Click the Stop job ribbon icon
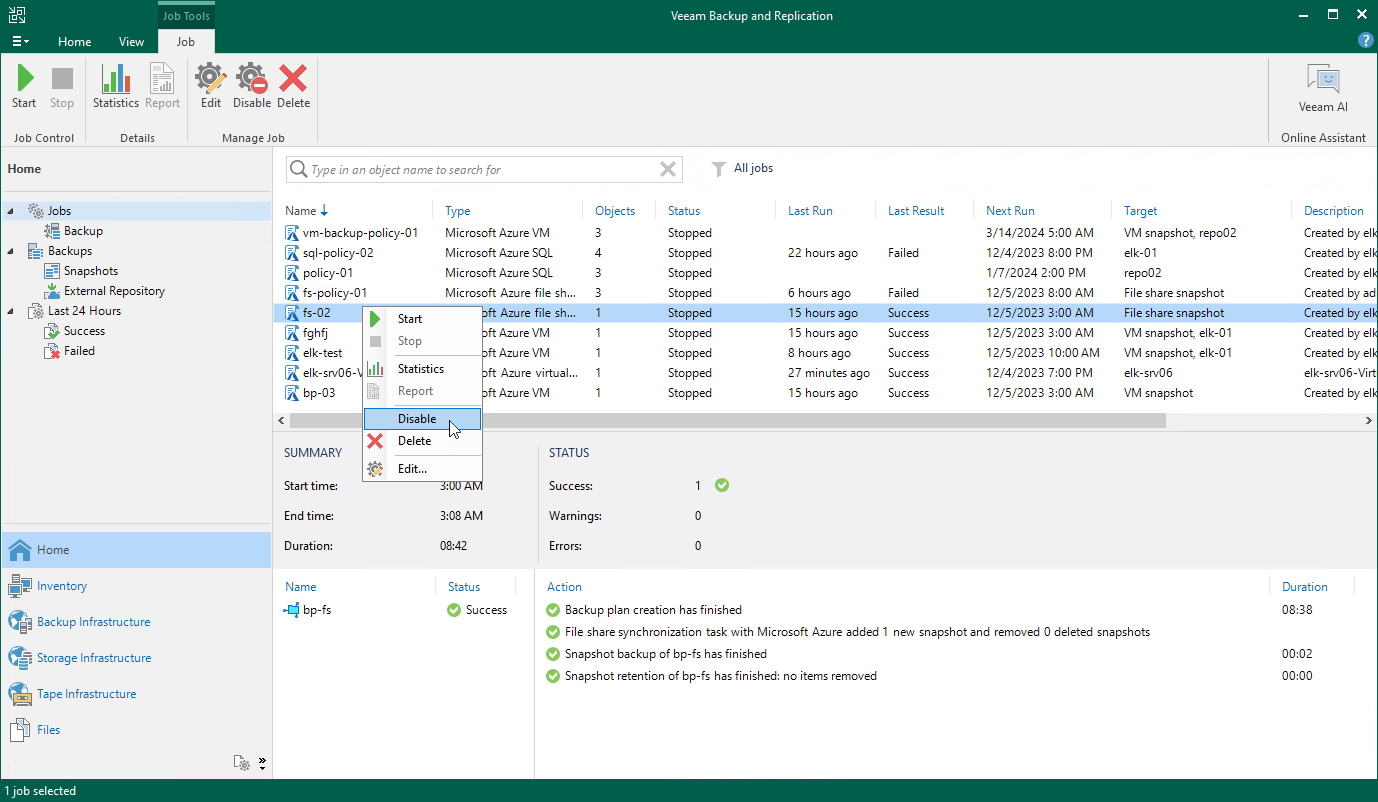The image size is (1378, 802). coord(62,87)
